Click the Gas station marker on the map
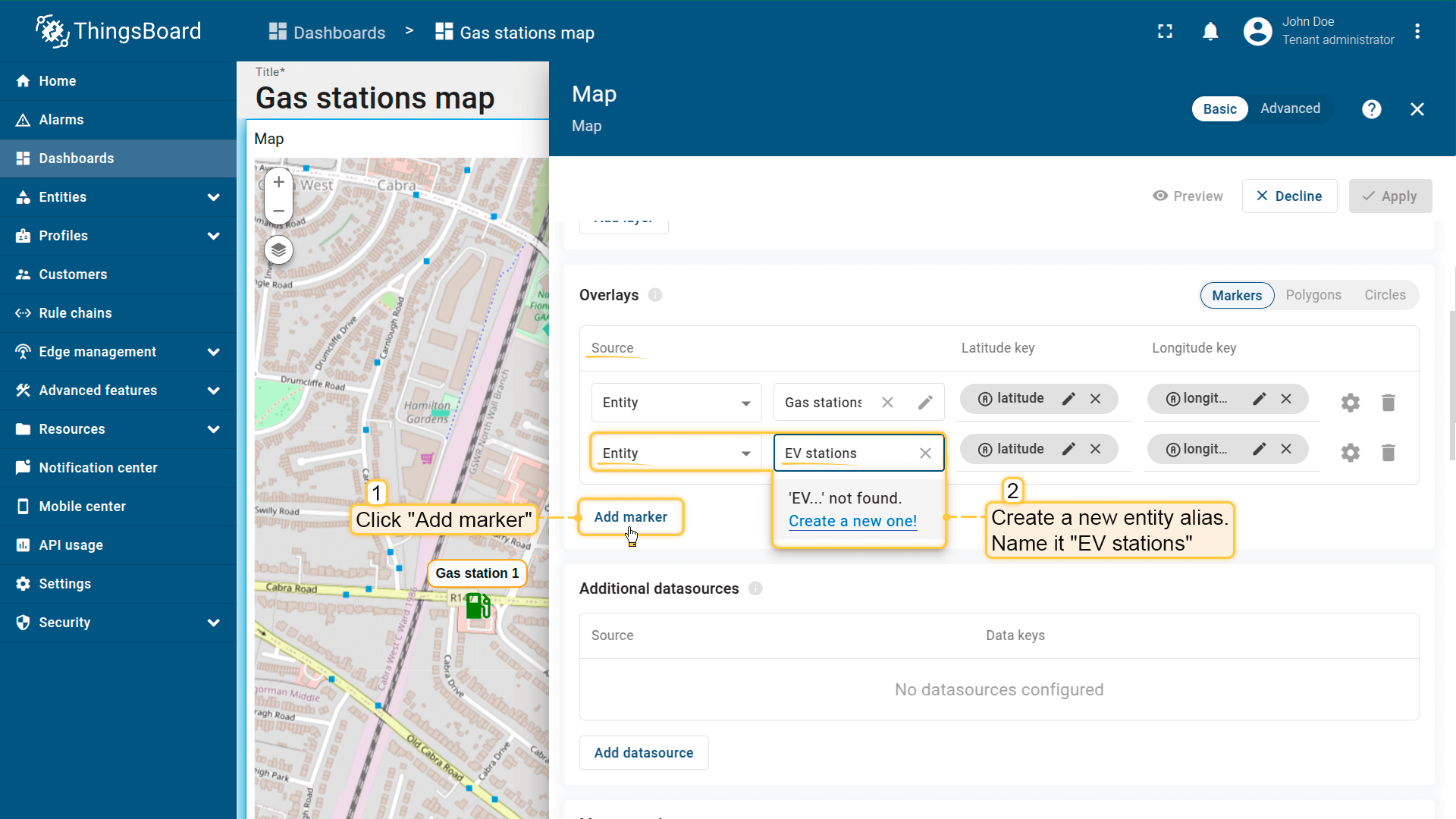 [x=478, y=606]
